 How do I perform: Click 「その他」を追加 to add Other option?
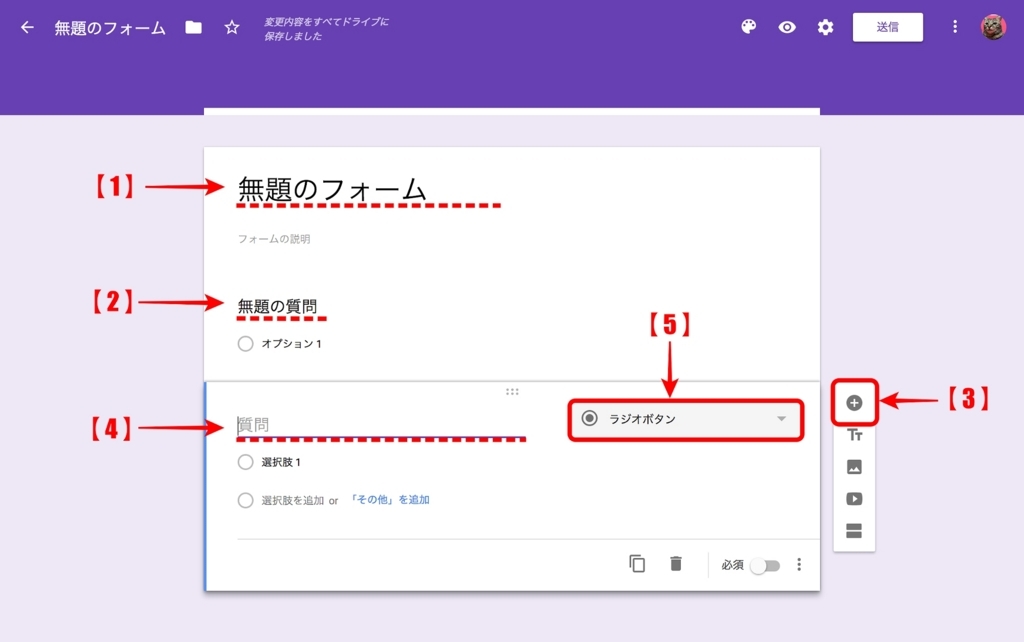tap(391, 501)
